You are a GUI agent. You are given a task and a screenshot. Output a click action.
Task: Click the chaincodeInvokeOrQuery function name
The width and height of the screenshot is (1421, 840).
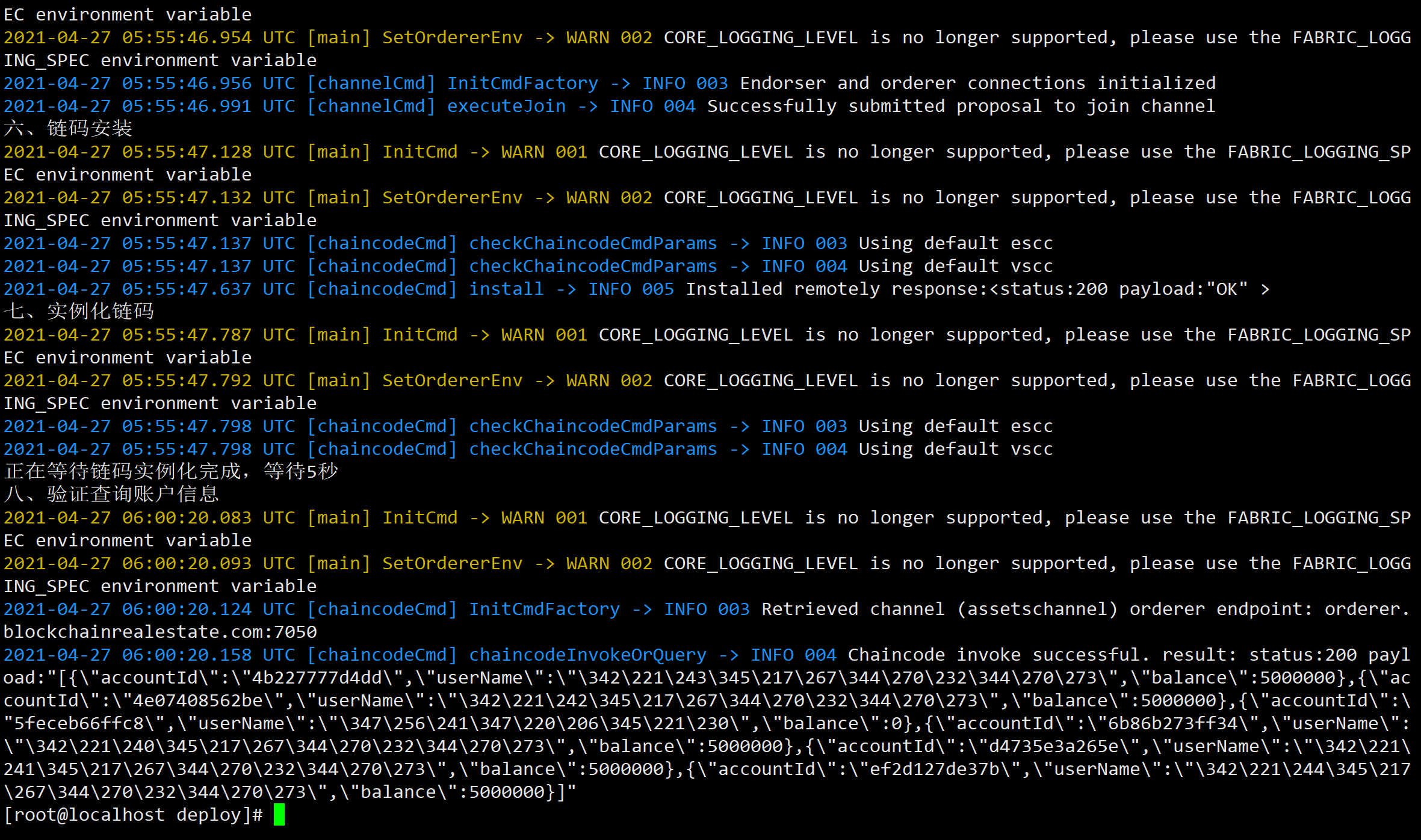(x=587, y=655)
